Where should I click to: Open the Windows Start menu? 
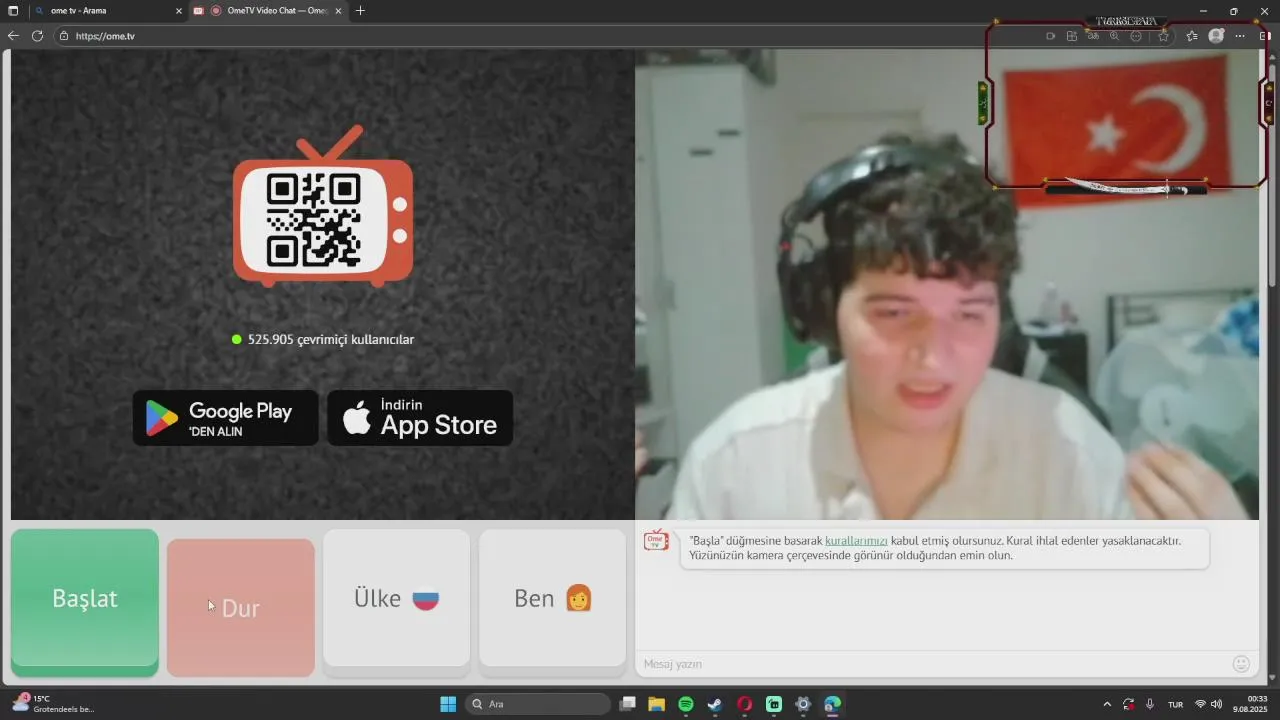[448, 704]
